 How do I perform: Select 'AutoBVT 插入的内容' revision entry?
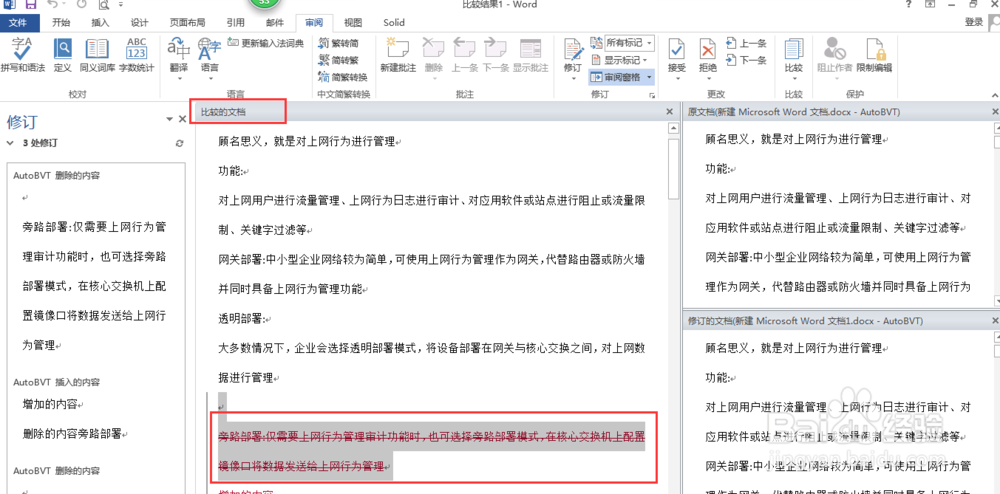56,382
